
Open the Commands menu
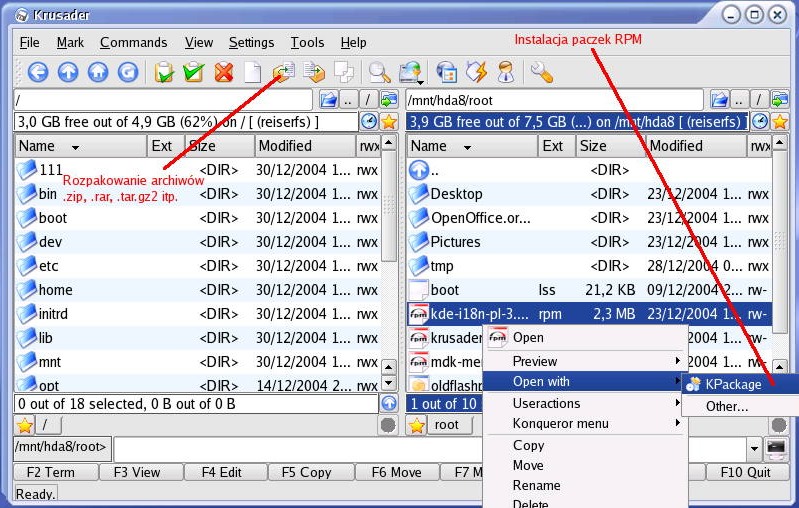point(134,42)
